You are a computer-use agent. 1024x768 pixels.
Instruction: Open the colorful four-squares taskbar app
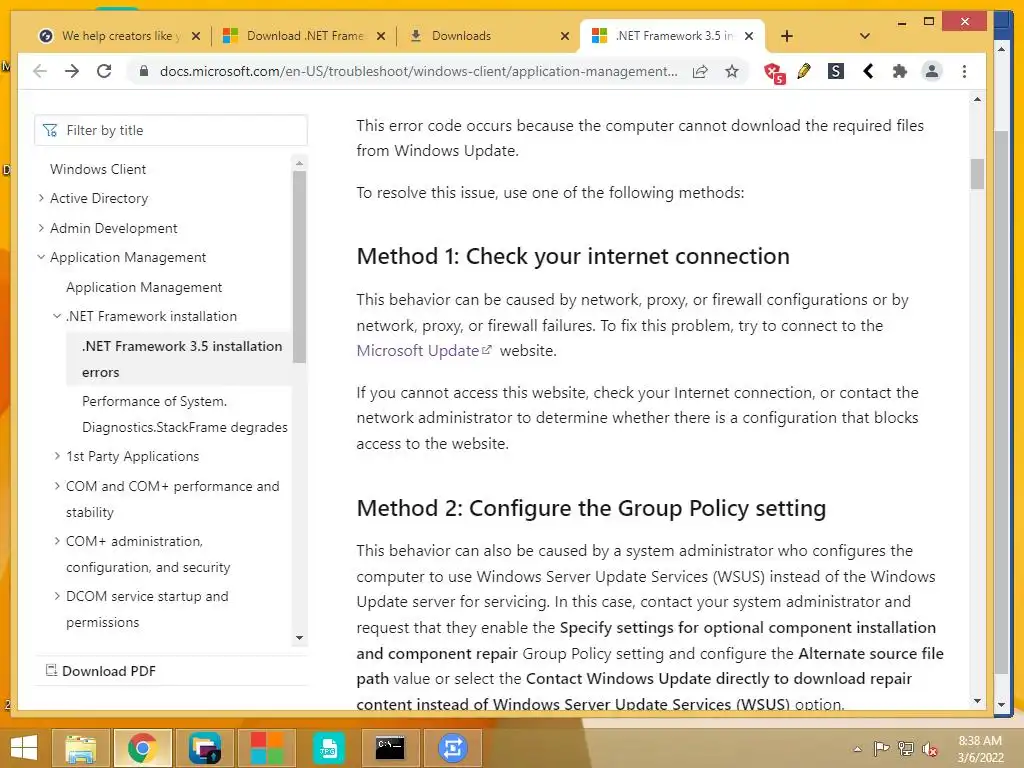[266, 748]
